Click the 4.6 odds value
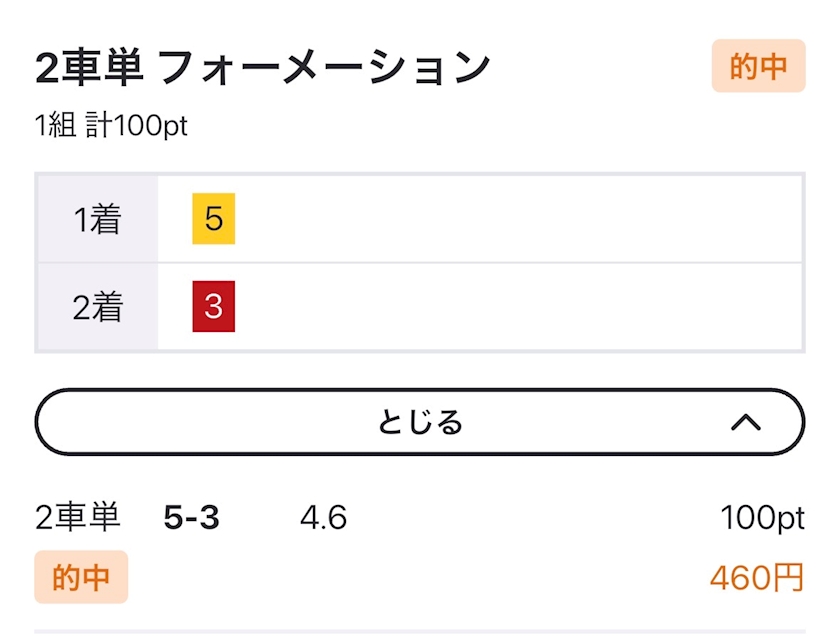840x636 pixels. point(324,518)
